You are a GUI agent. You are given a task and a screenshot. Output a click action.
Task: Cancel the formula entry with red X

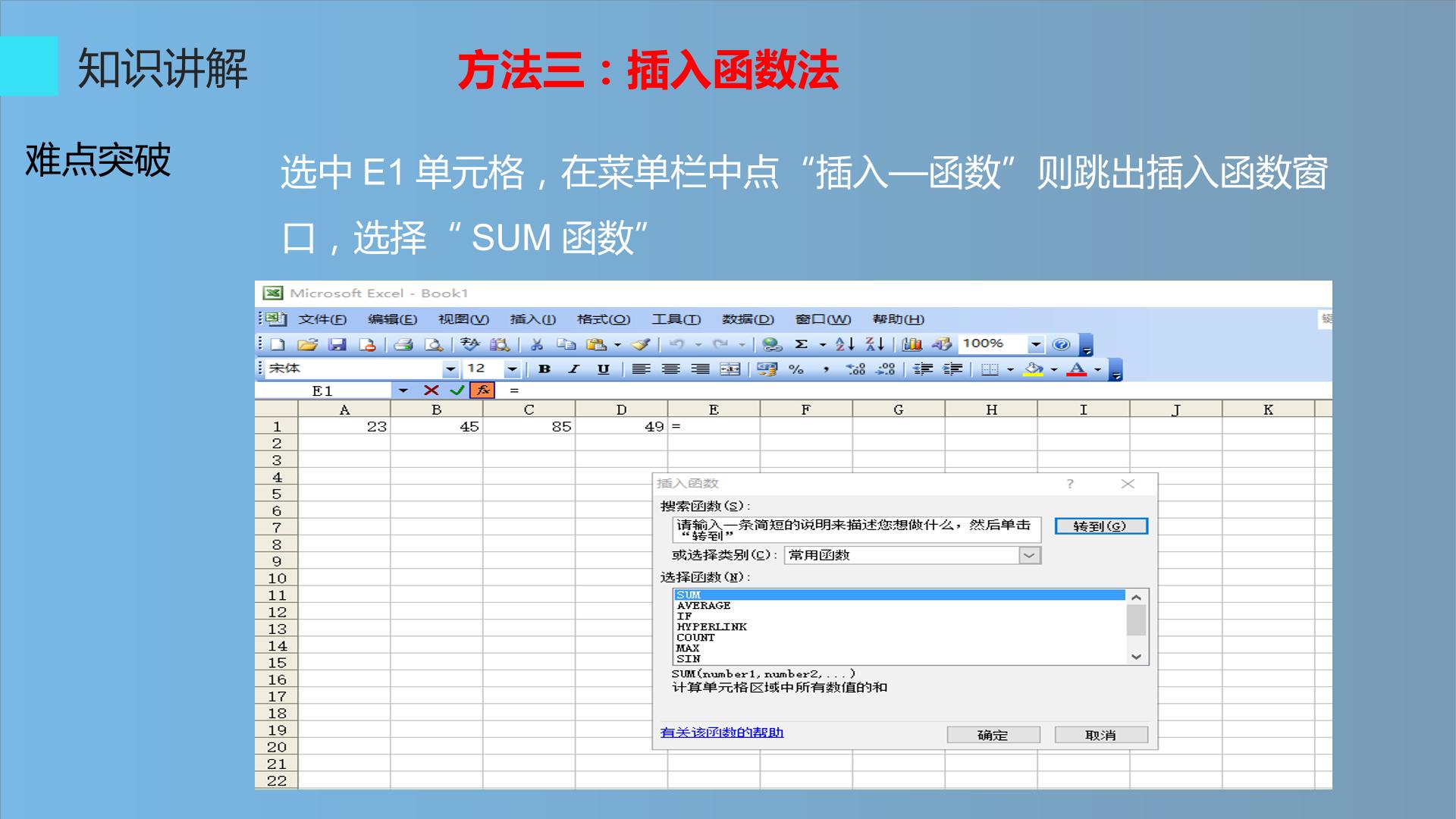(x=431, y=391)
